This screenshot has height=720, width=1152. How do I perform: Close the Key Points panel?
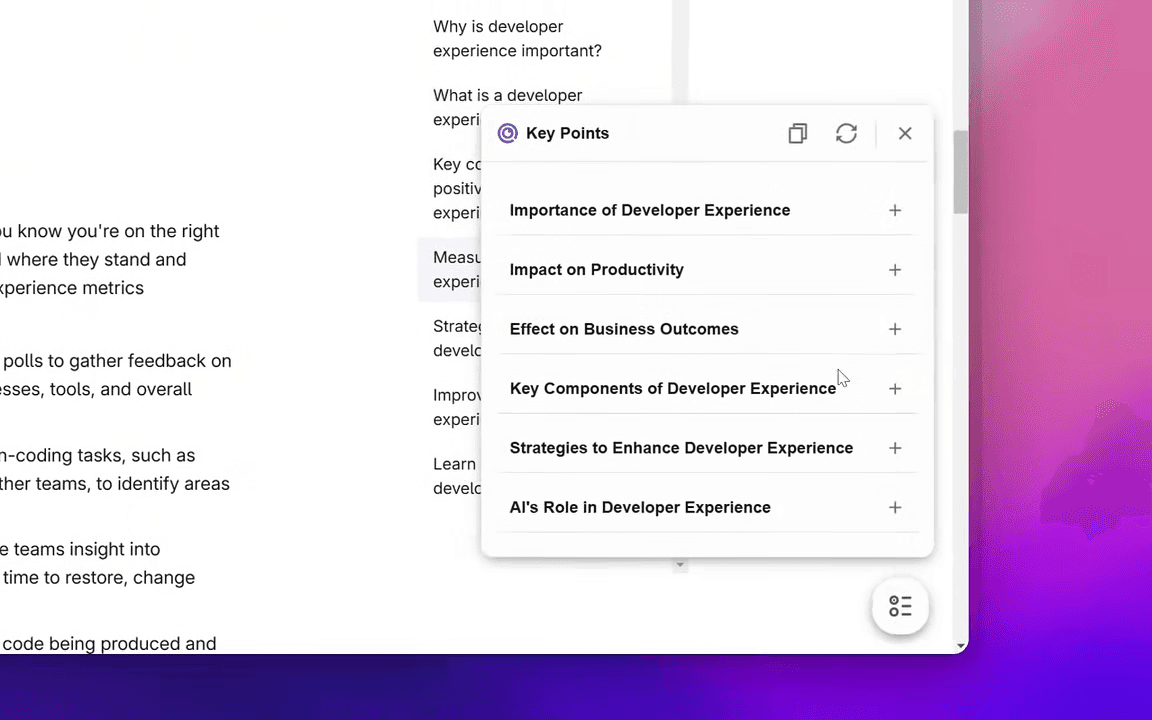click(x=905, y=133)
